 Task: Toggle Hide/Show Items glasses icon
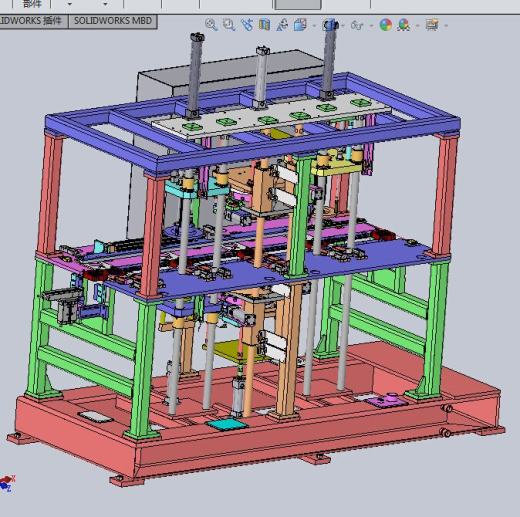click(x=357, y=25)
